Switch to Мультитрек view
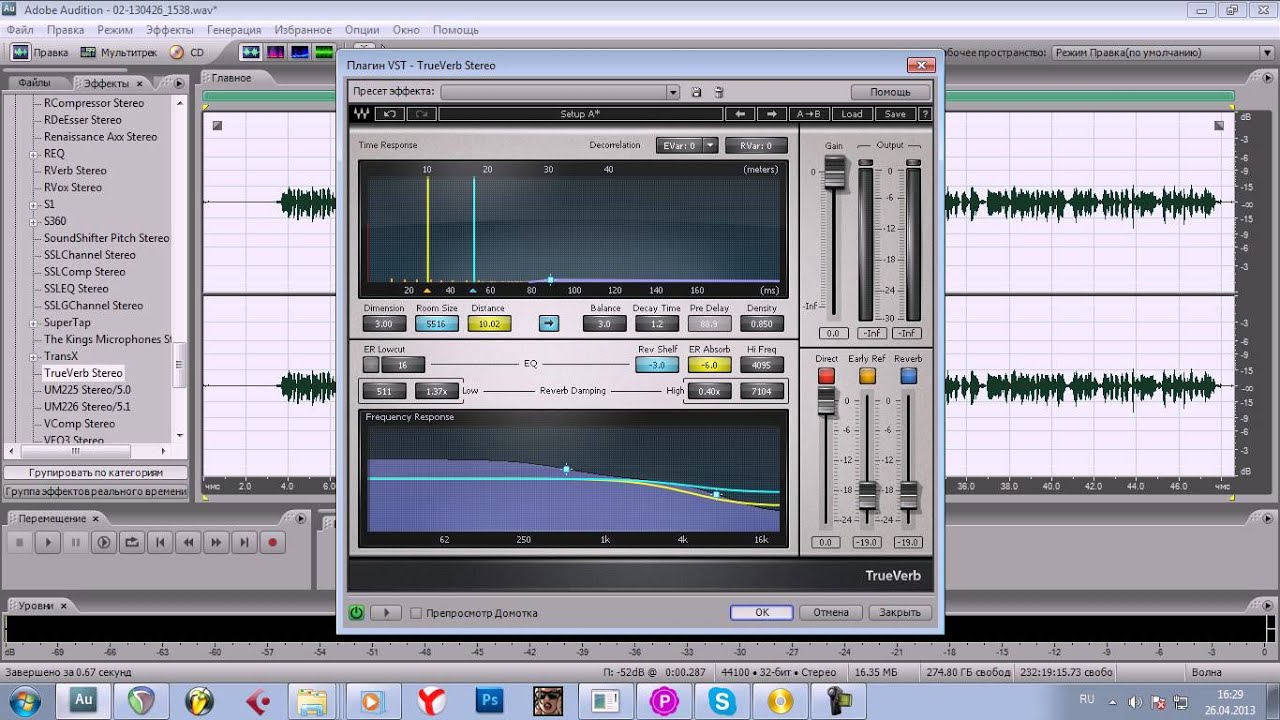Image resolution: width=1280 pixels, height=720 pixels. click(121, 52)
